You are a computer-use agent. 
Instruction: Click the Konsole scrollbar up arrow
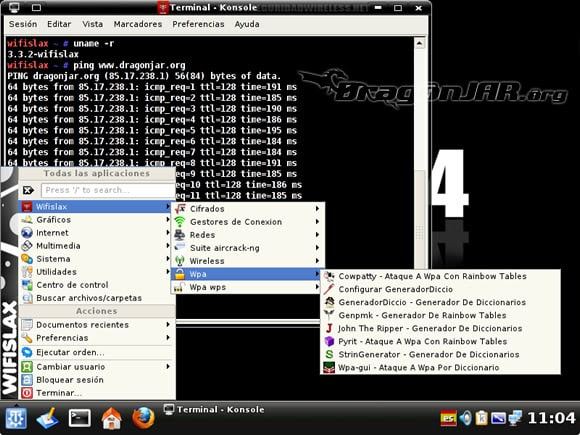419,43
